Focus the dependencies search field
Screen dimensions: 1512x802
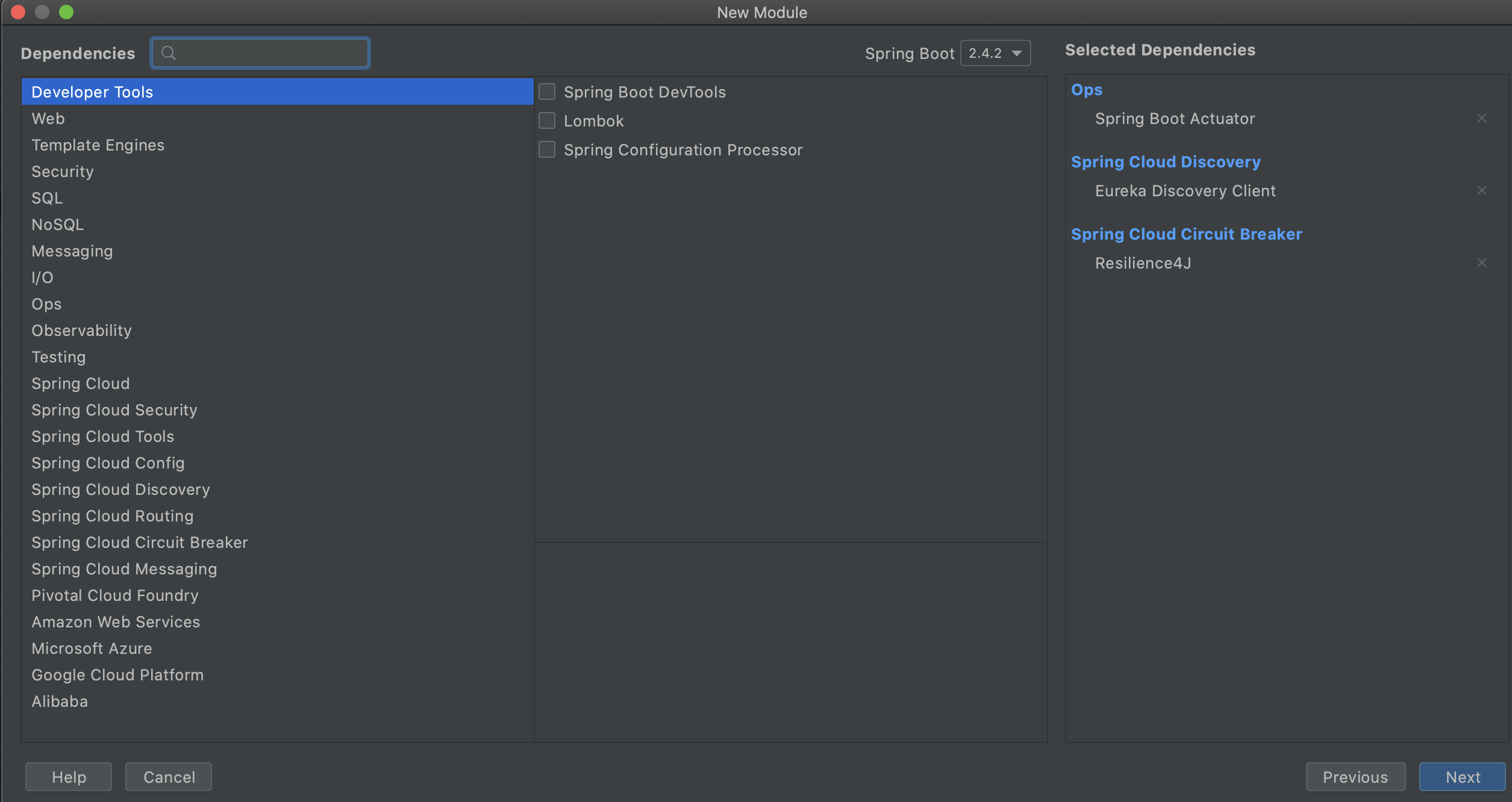[x=271, y=54]
